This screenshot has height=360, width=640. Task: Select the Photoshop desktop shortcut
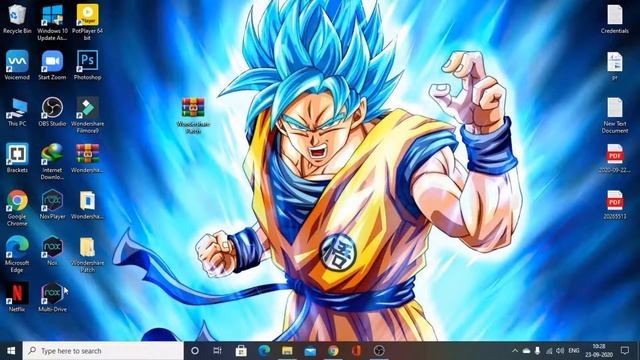click(x=87, y=65)
